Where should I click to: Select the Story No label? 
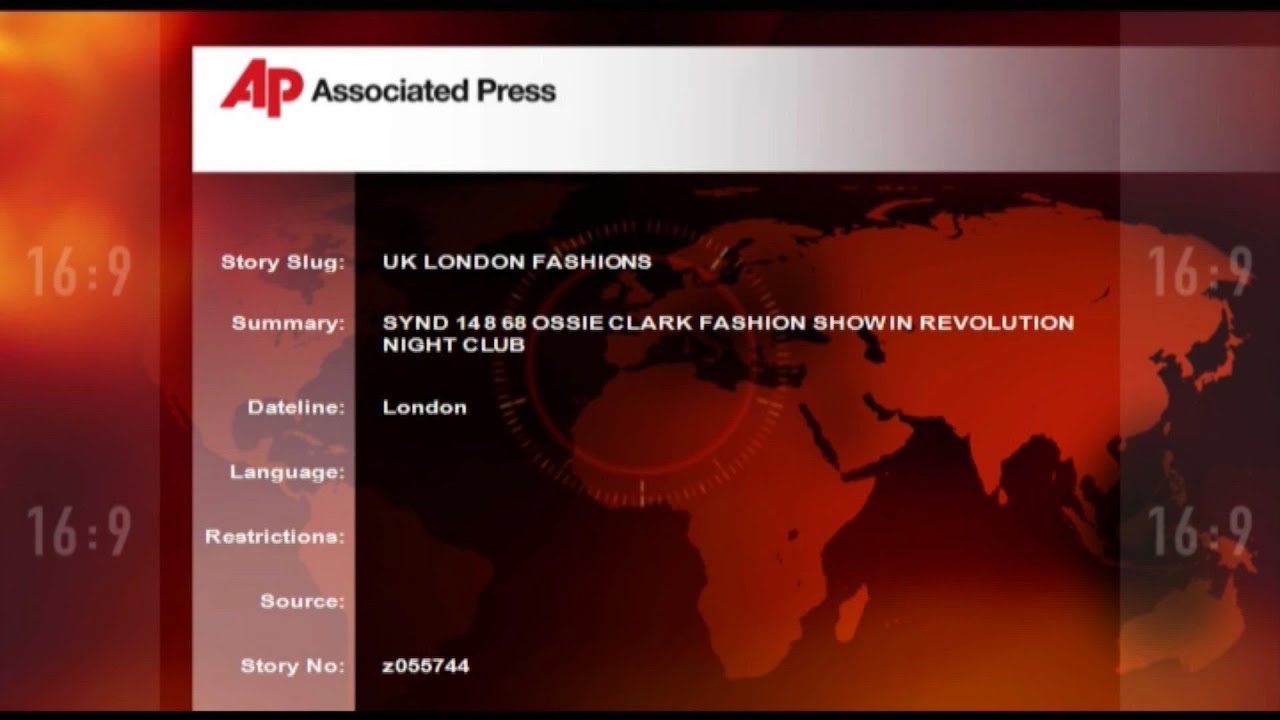click(x=292, y=665)
